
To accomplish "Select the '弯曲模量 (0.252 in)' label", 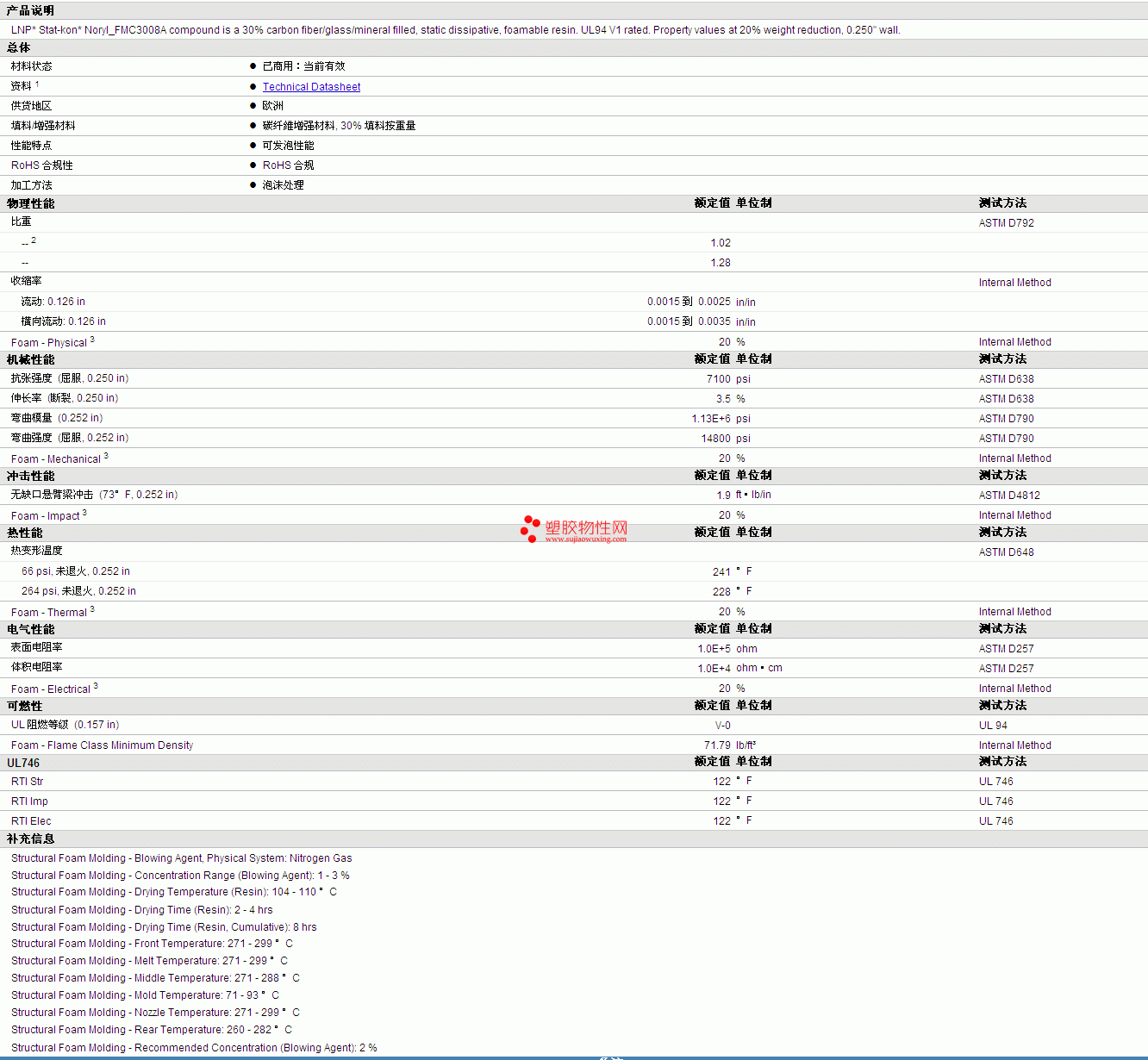I will tap(57, 418).
